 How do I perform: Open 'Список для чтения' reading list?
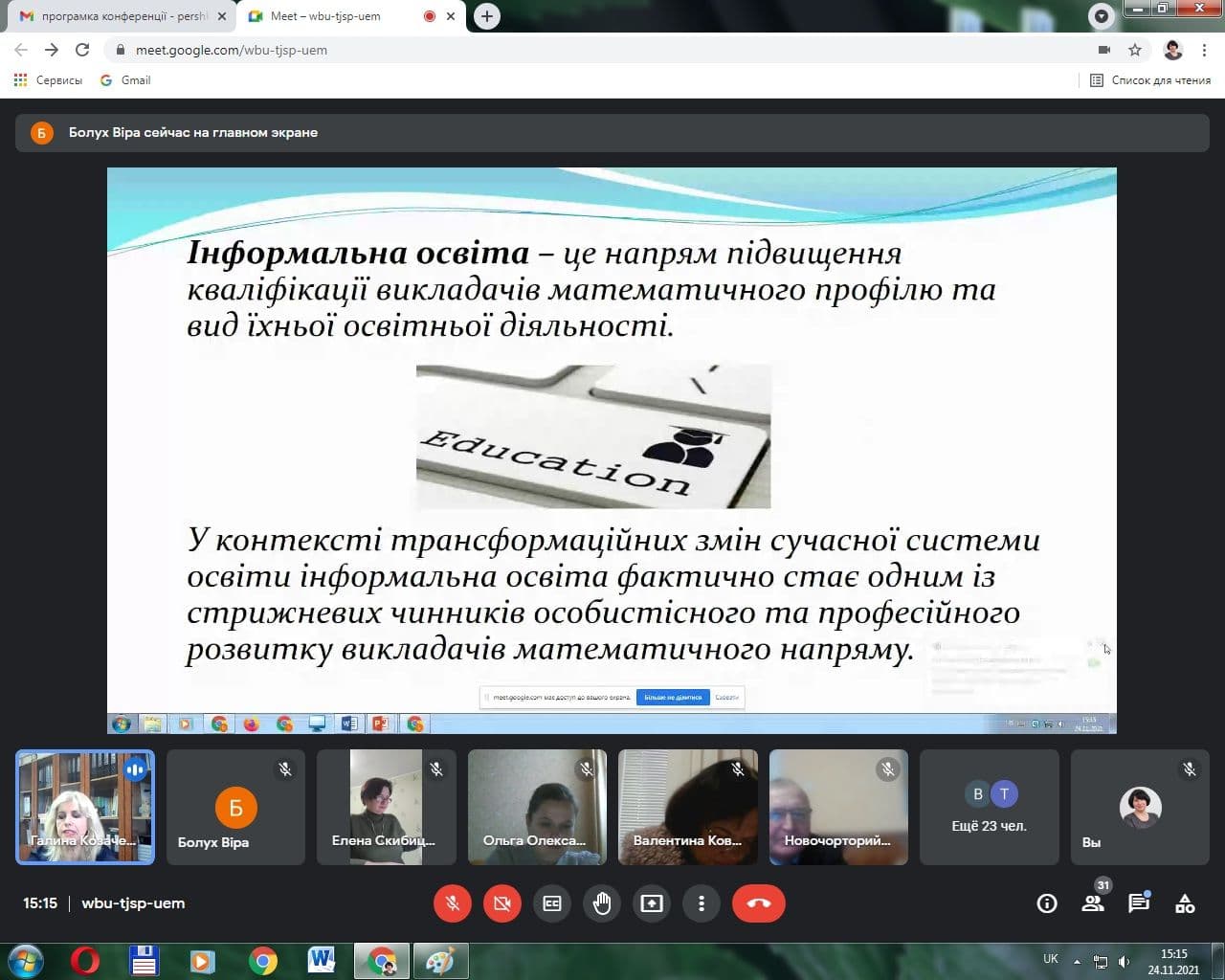(x=1150, y=80)
